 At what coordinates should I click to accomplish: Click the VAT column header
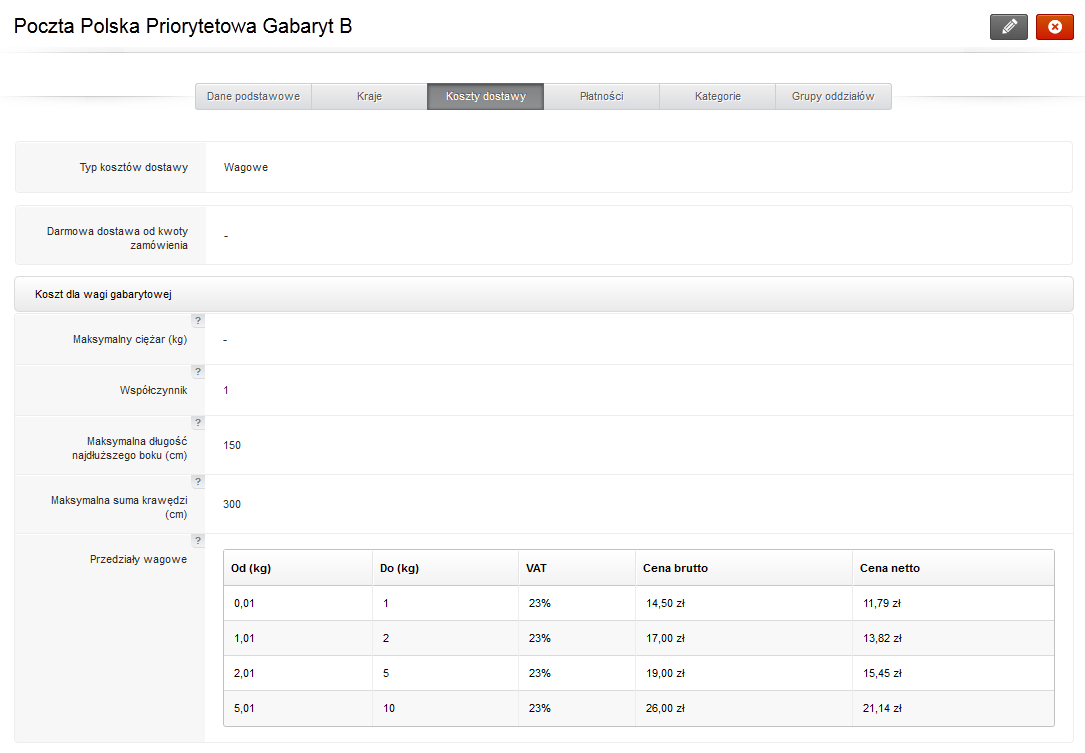[577, 568]
